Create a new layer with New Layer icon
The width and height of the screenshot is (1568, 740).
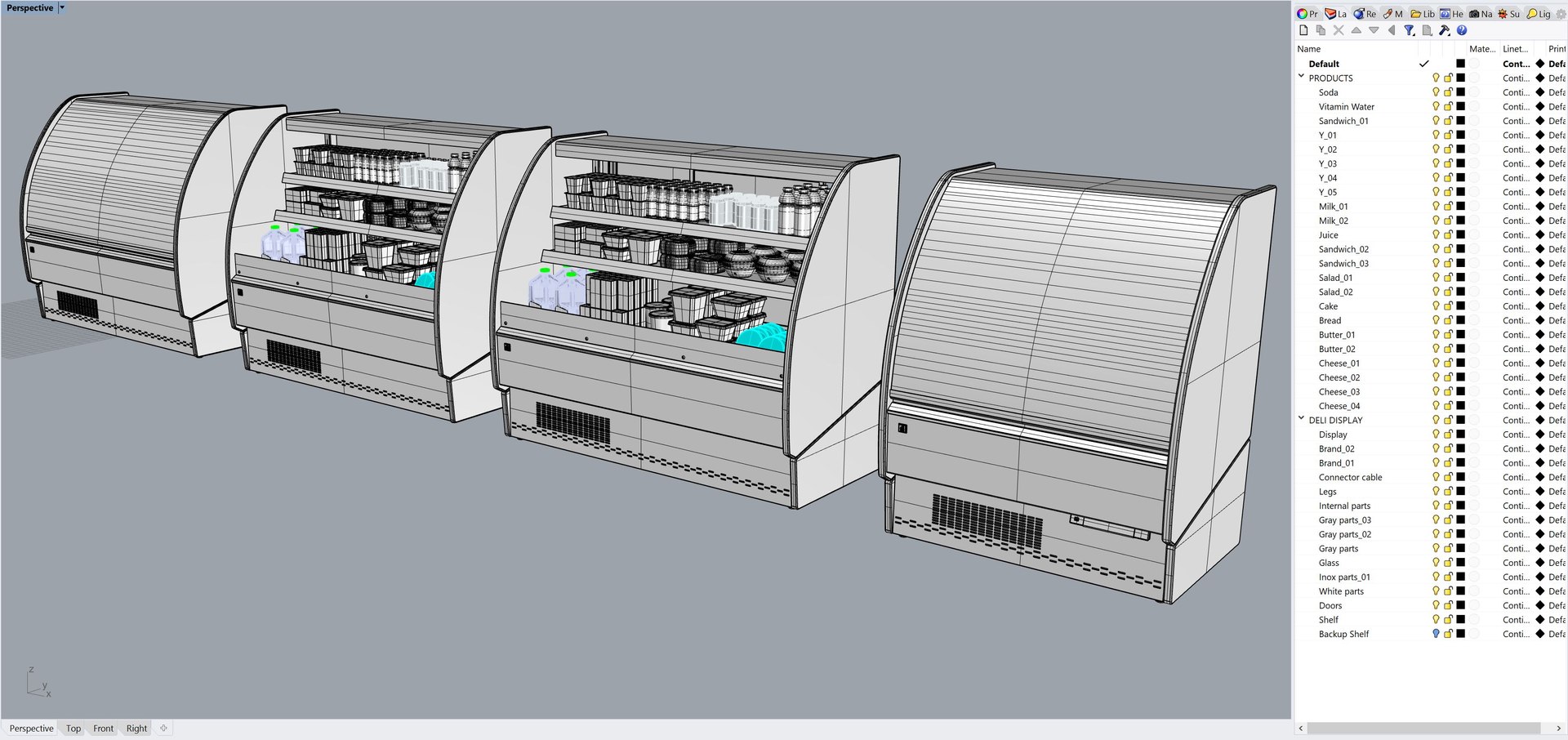[x=1303, y=30]
